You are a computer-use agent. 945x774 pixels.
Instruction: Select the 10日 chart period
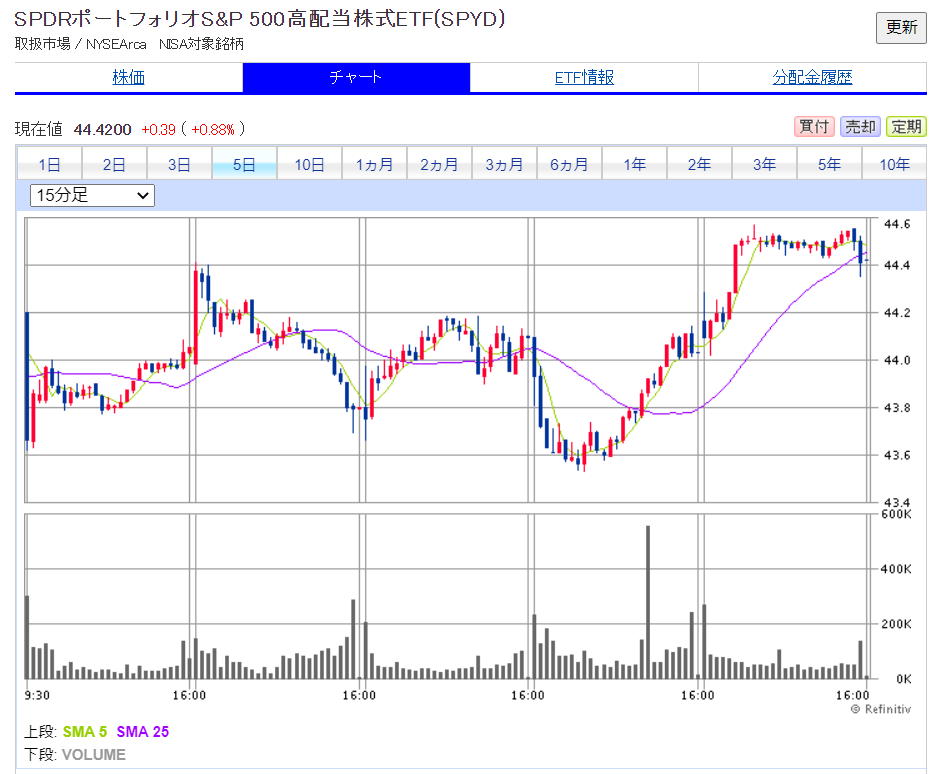click(309, 164)
